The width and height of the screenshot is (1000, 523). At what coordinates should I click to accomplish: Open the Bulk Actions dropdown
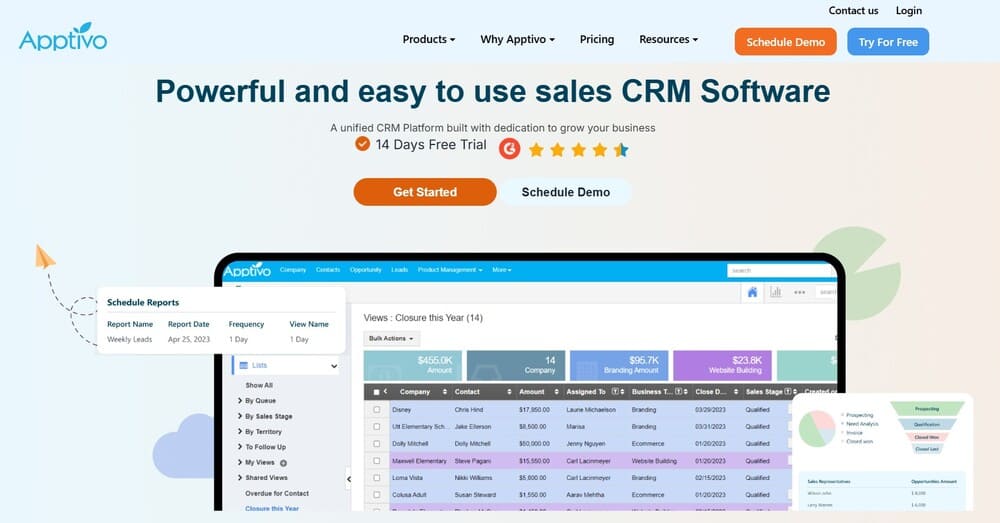point(392,339)
